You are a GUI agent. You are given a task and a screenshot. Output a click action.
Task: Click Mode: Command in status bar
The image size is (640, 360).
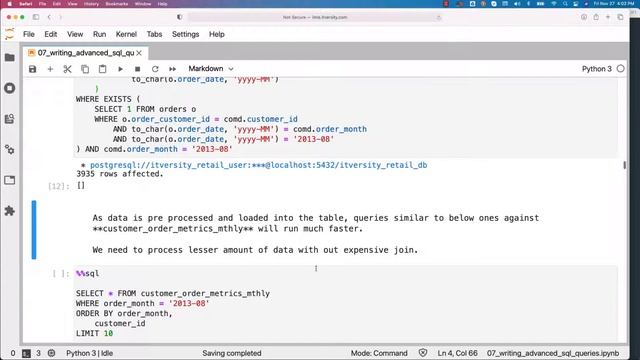379,353
